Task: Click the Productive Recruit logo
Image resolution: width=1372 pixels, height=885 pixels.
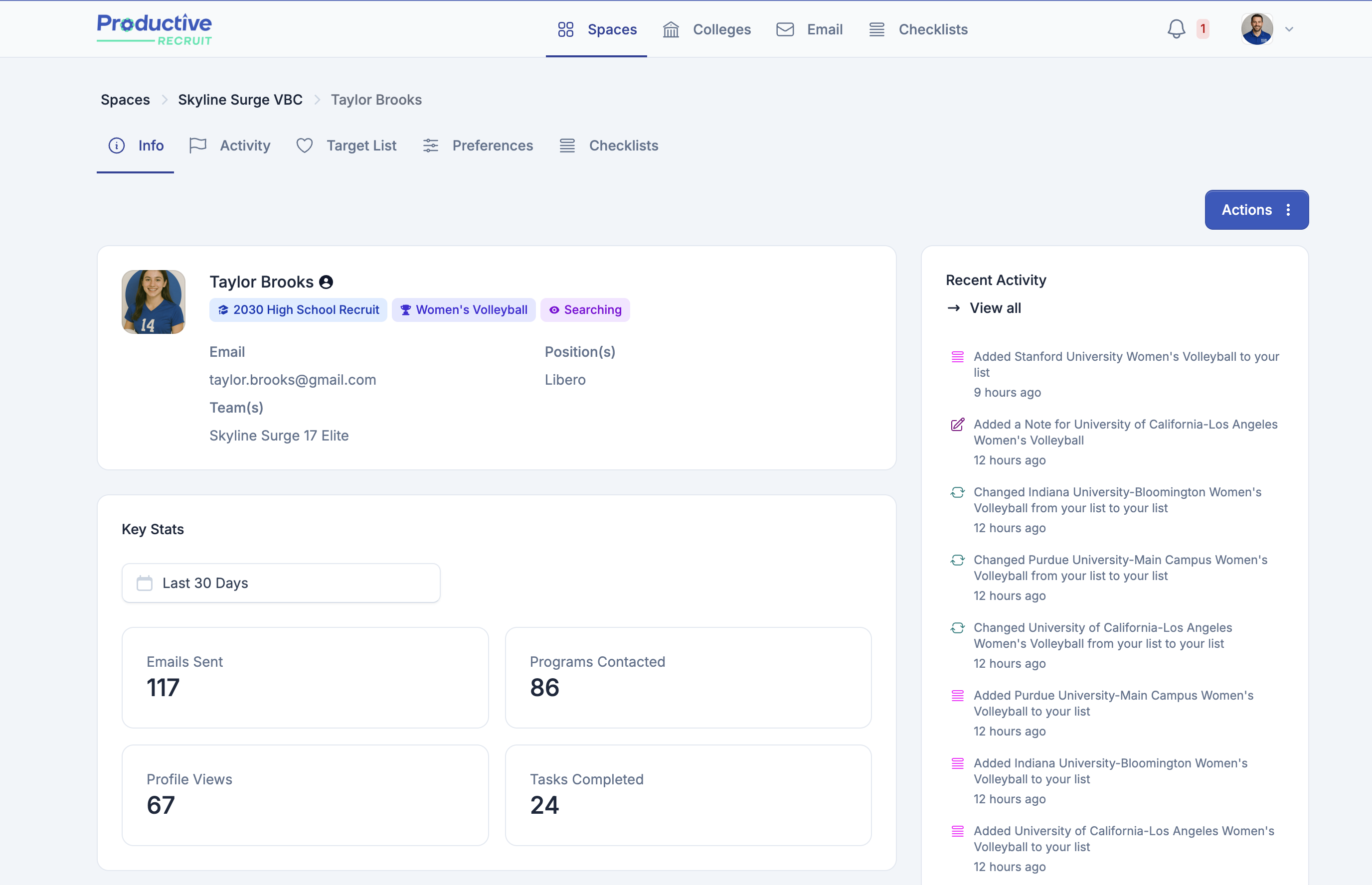Action: click(154, 29)
